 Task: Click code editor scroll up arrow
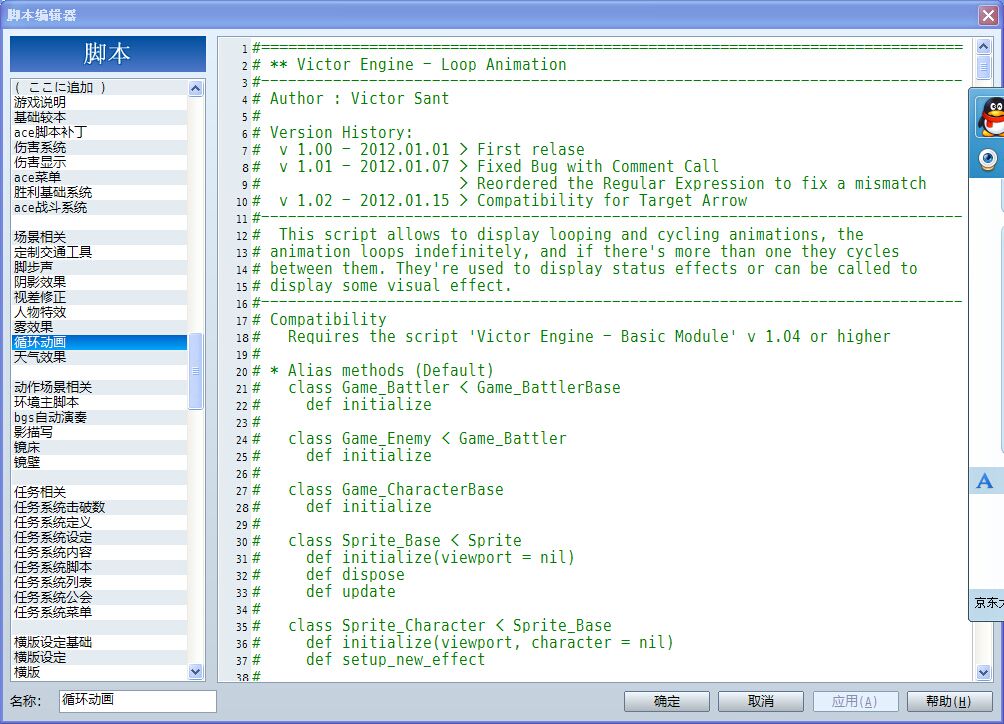click(984, 46)
